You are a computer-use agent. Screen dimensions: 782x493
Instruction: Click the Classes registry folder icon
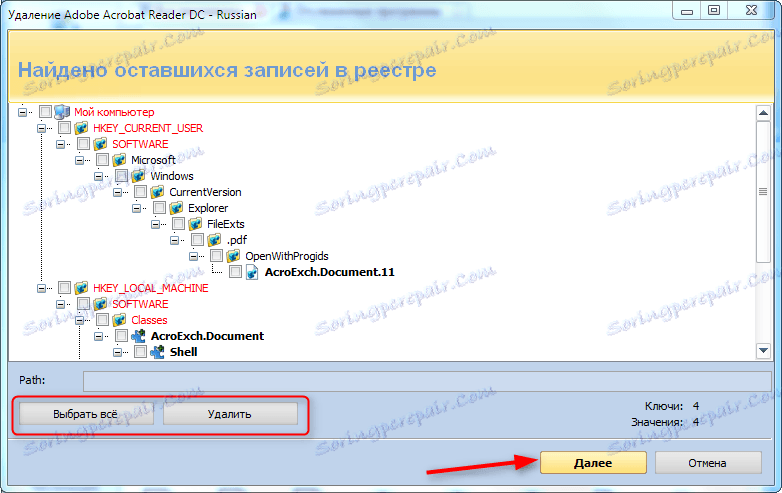click(119, 320)
